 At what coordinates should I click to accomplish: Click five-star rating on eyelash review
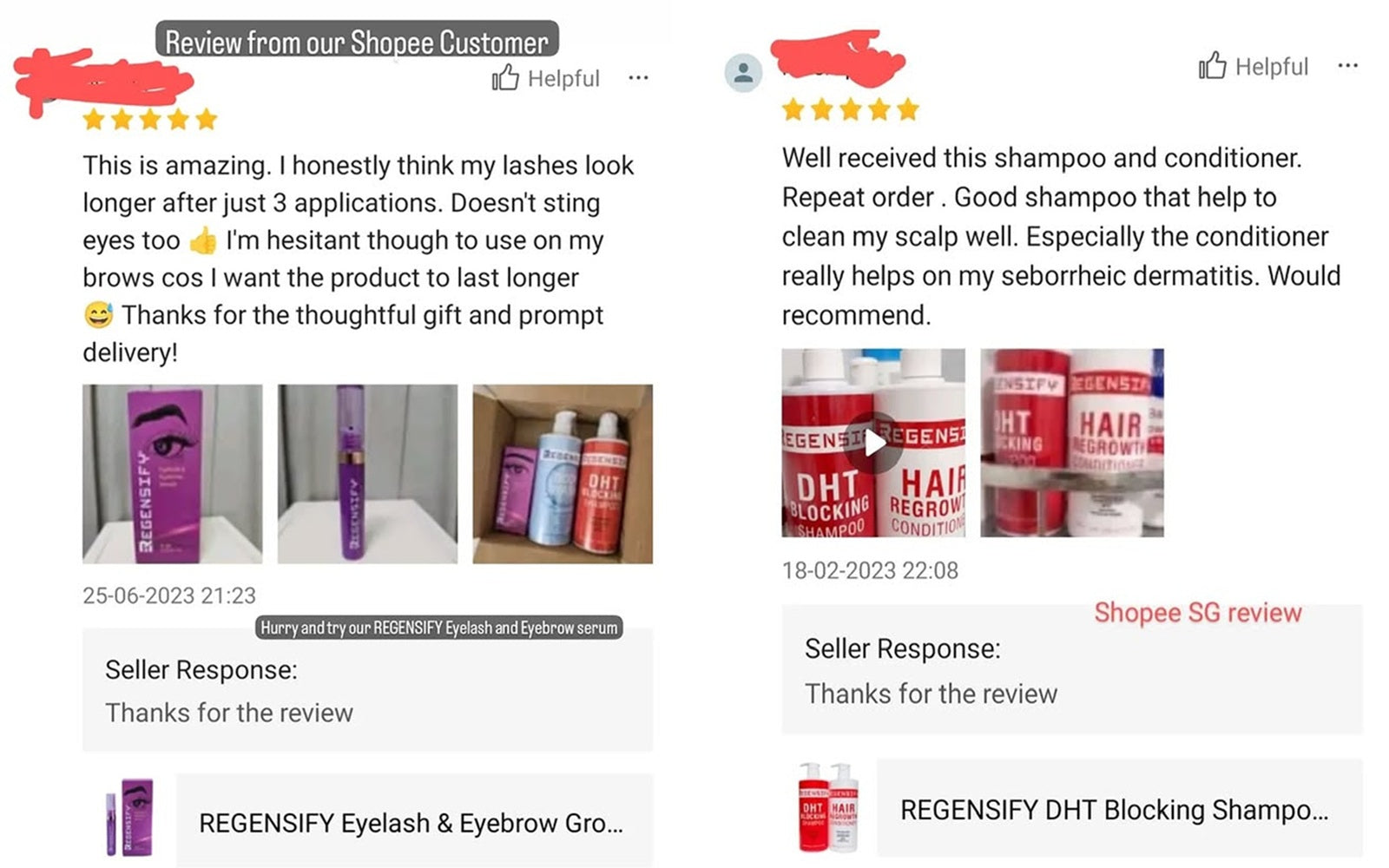point(149,119)
